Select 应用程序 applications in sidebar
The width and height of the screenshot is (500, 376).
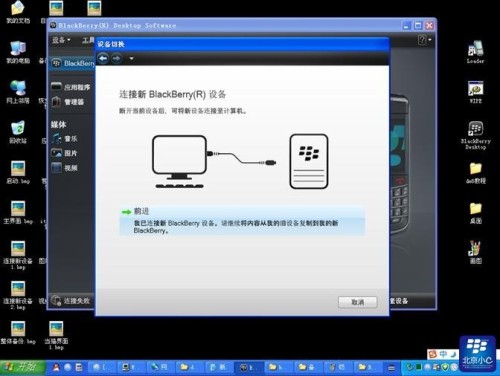(71, 87)
